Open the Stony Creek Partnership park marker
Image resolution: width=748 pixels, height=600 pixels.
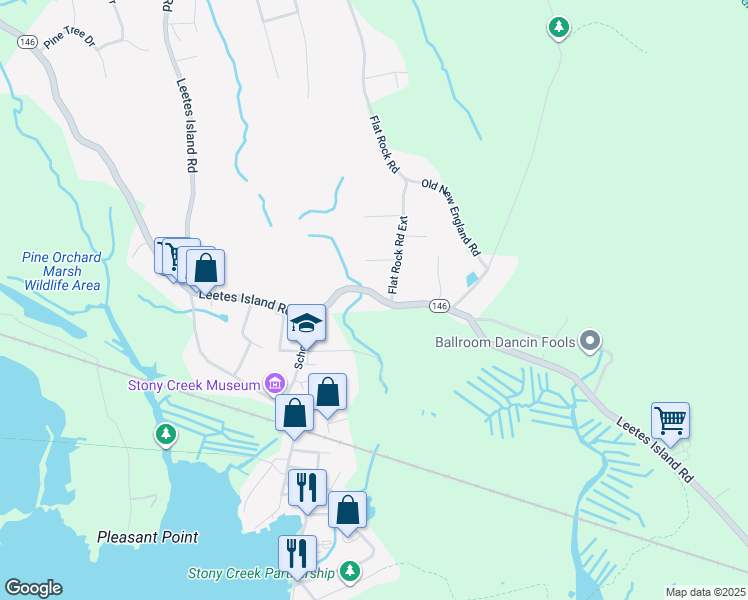coord(350,571)
